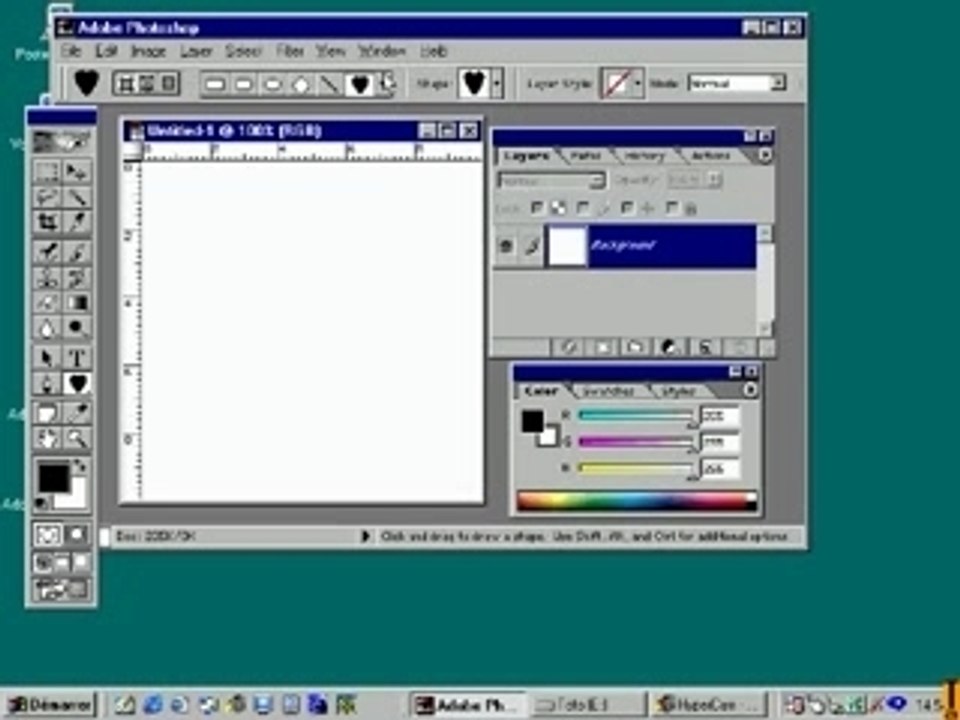Screen dimensions: 960x720
Task: Switch to Standard editing mode
Action: [x=47, y=534]
